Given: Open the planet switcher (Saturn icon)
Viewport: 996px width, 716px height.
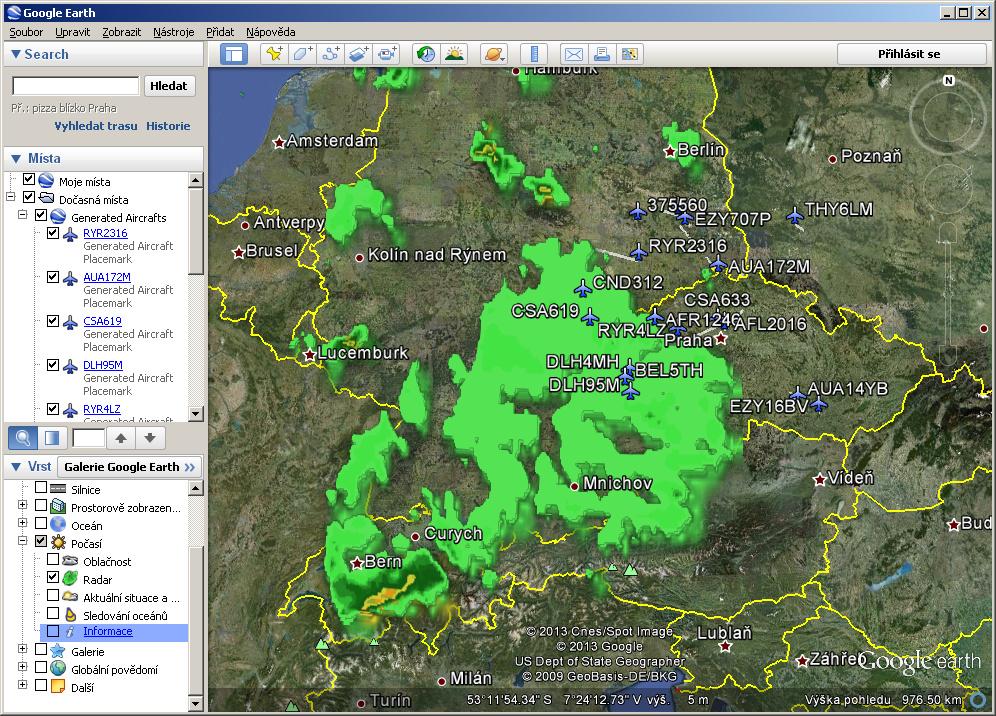Looking at the screenshot, I should 494,54.
